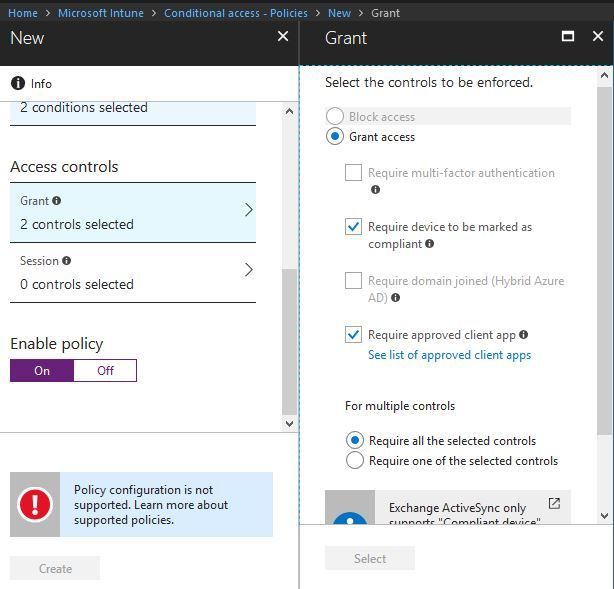Screen dimensions: 614x589
Task: Uncheck Require approved client app checkbox
Action: (353, 335)
